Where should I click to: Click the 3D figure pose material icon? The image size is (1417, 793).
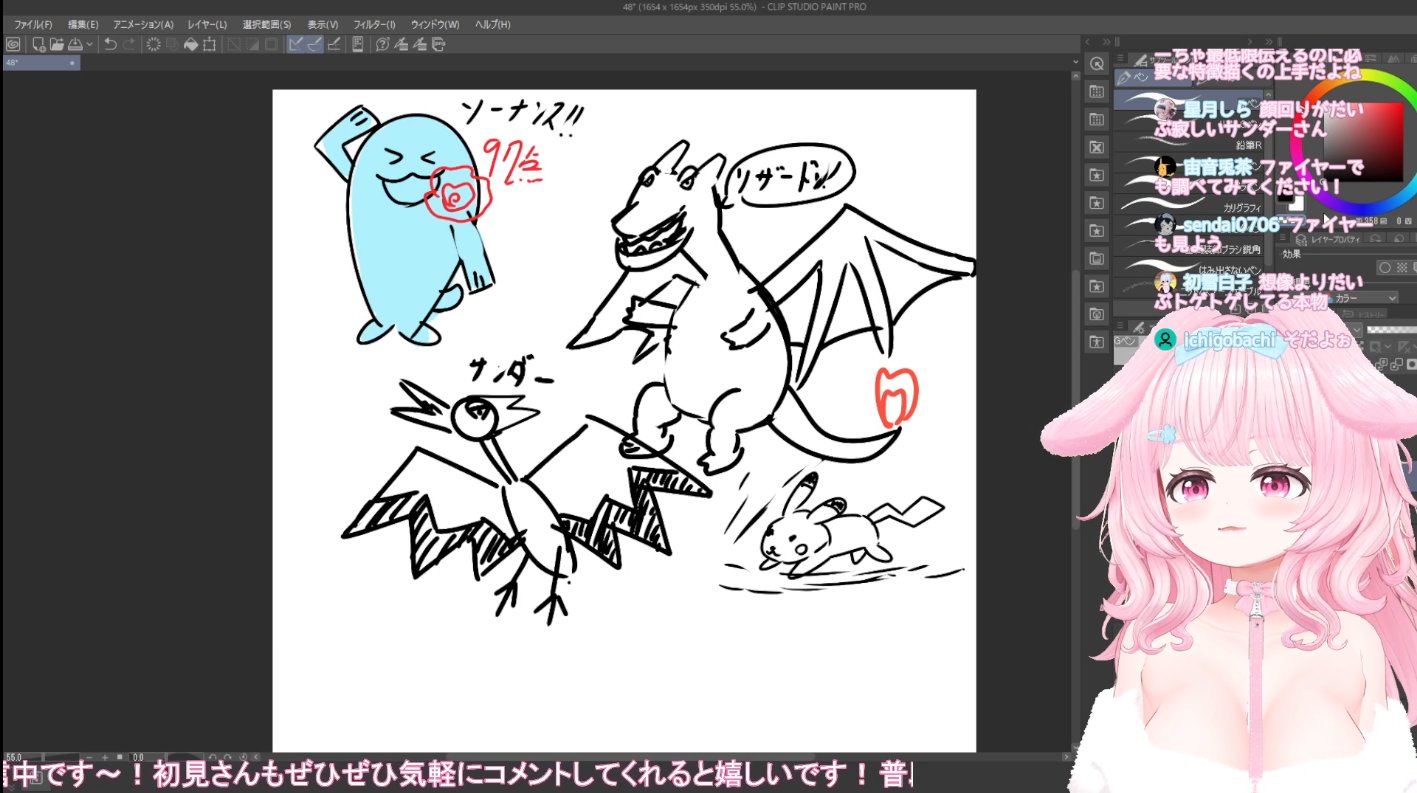1097,340
